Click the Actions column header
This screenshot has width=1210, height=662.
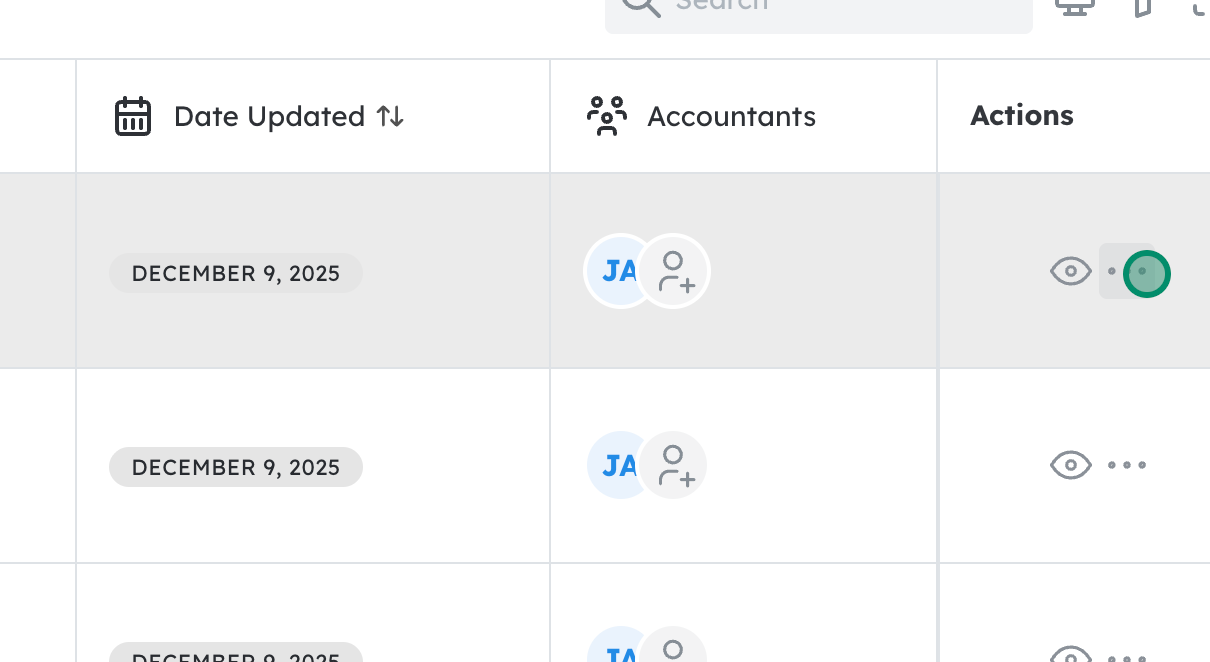coord(1021,116)
